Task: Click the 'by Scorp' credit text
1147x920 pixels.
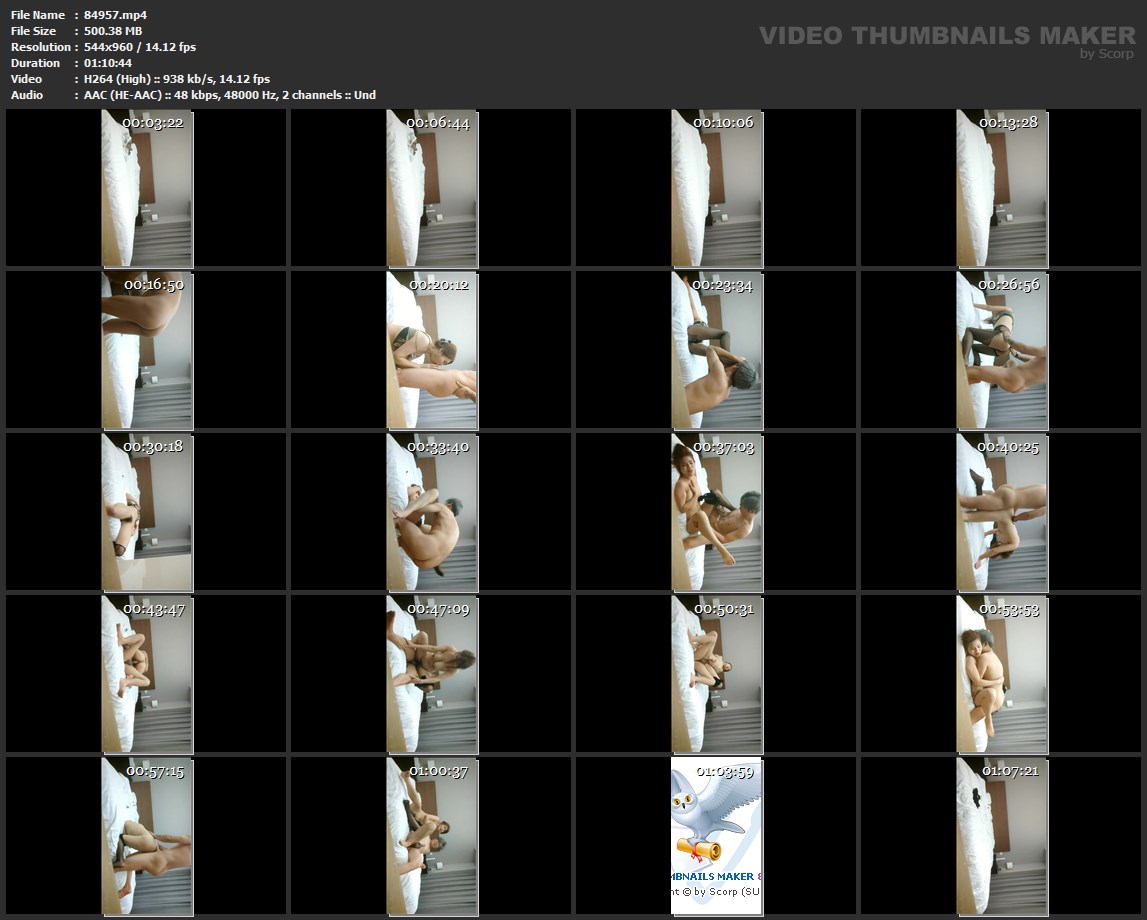Action: 1106,54
